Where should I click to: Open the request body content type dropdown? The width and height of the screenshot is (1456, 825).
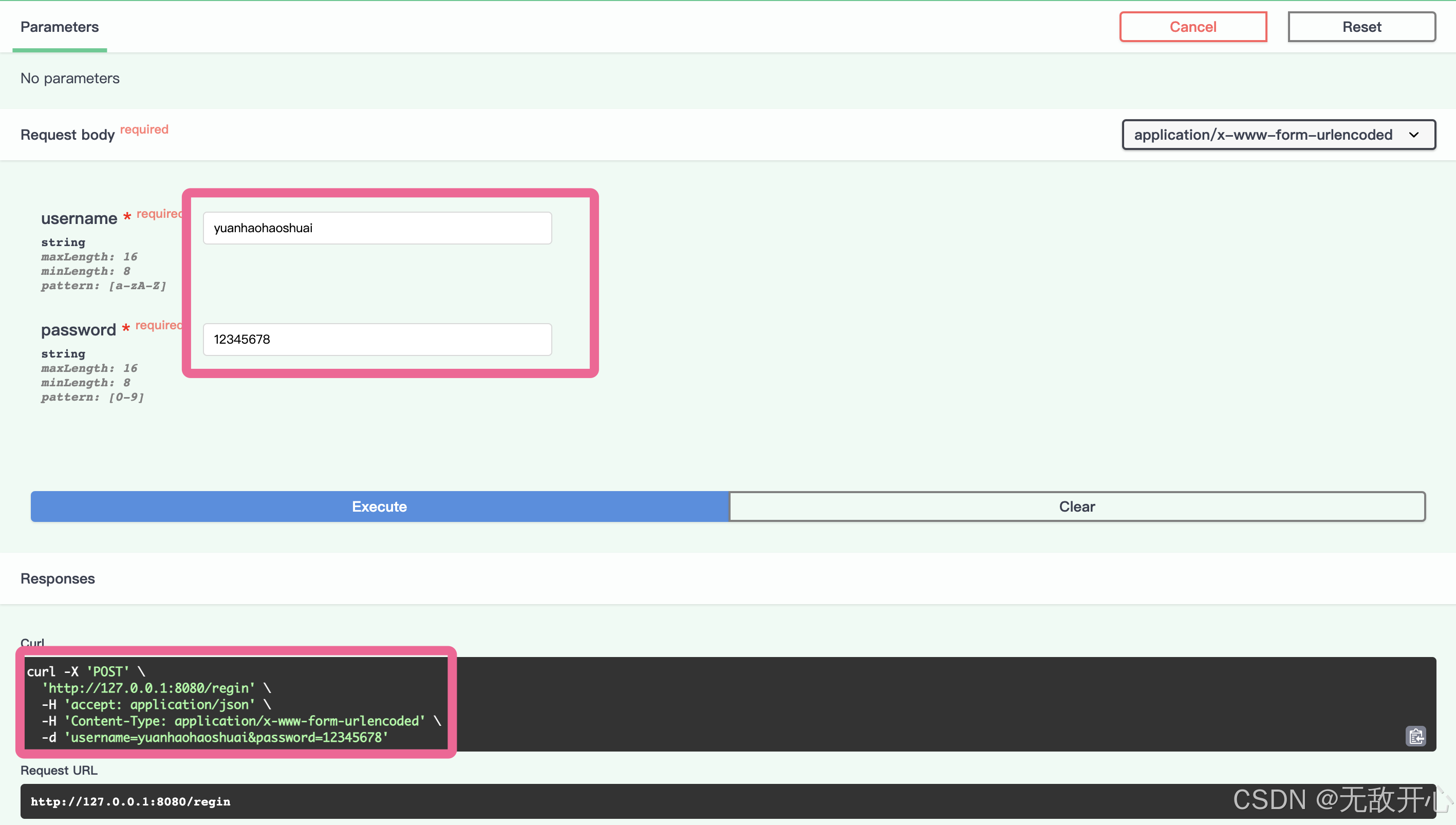(x=1278, y=135)
